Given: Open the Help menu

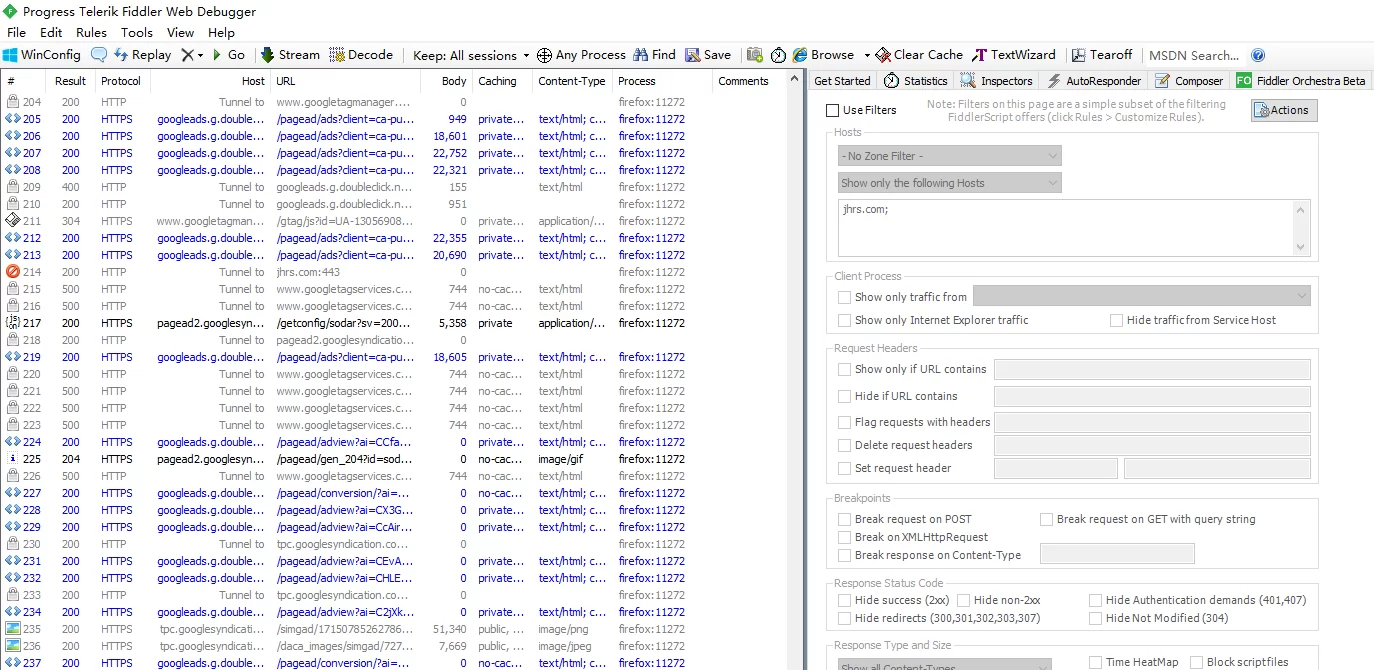Looking at the screenshot, I should [x=222, y=33].
